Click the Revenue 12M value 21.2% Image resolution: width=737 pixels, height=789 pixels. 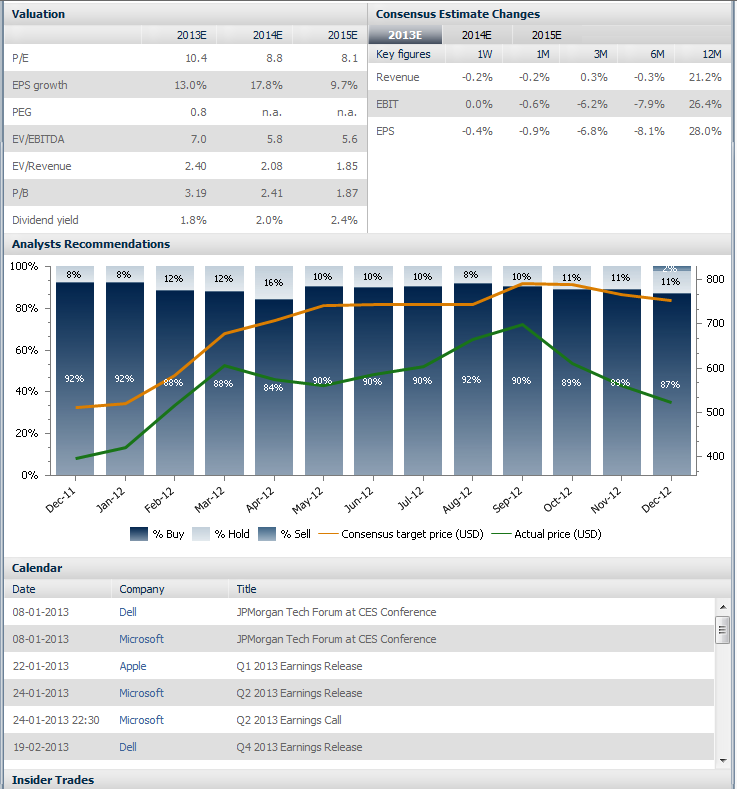705,77
